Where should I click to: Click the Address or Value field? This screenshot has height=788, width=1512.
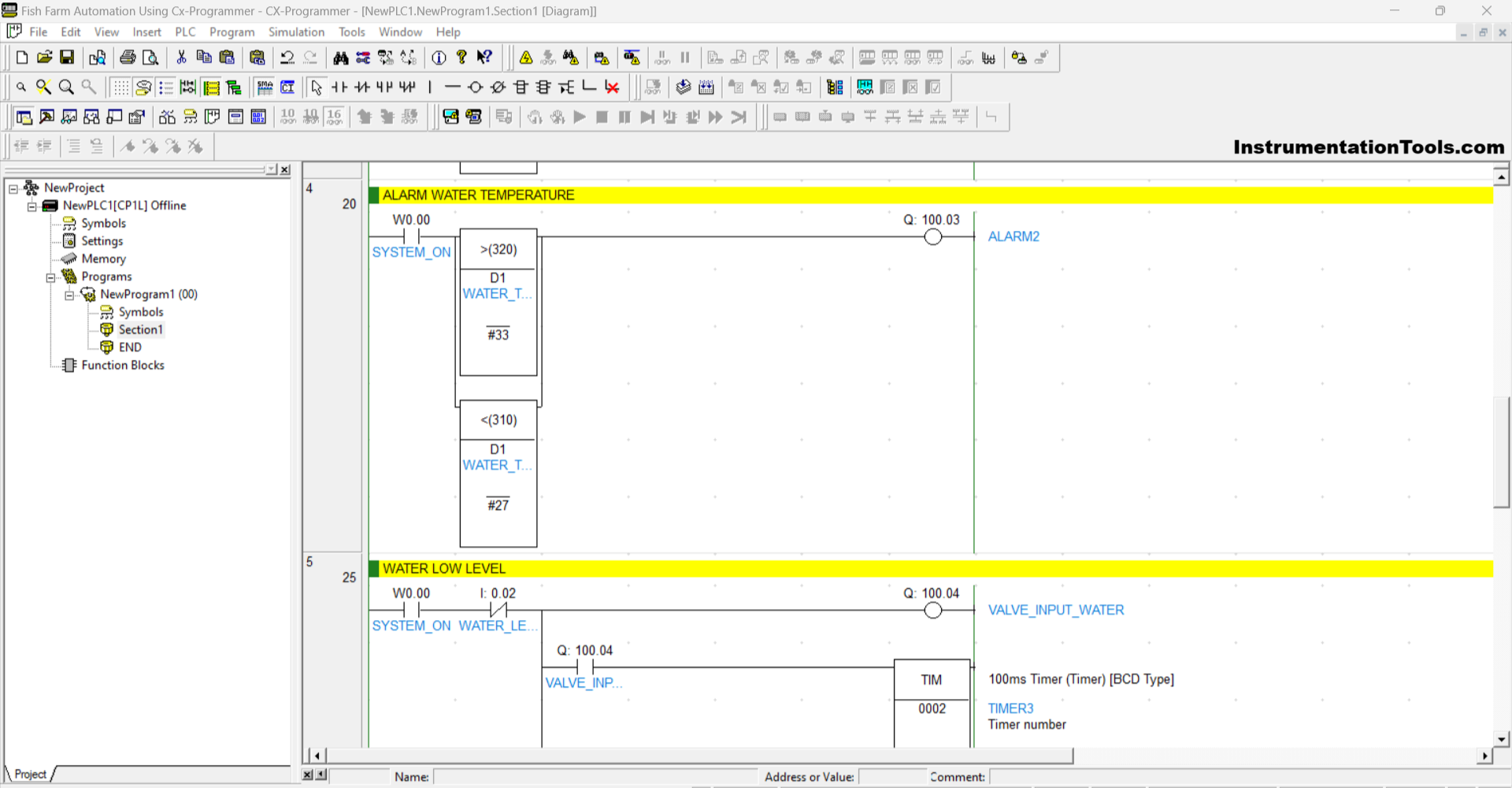click(x=892, y=777)
